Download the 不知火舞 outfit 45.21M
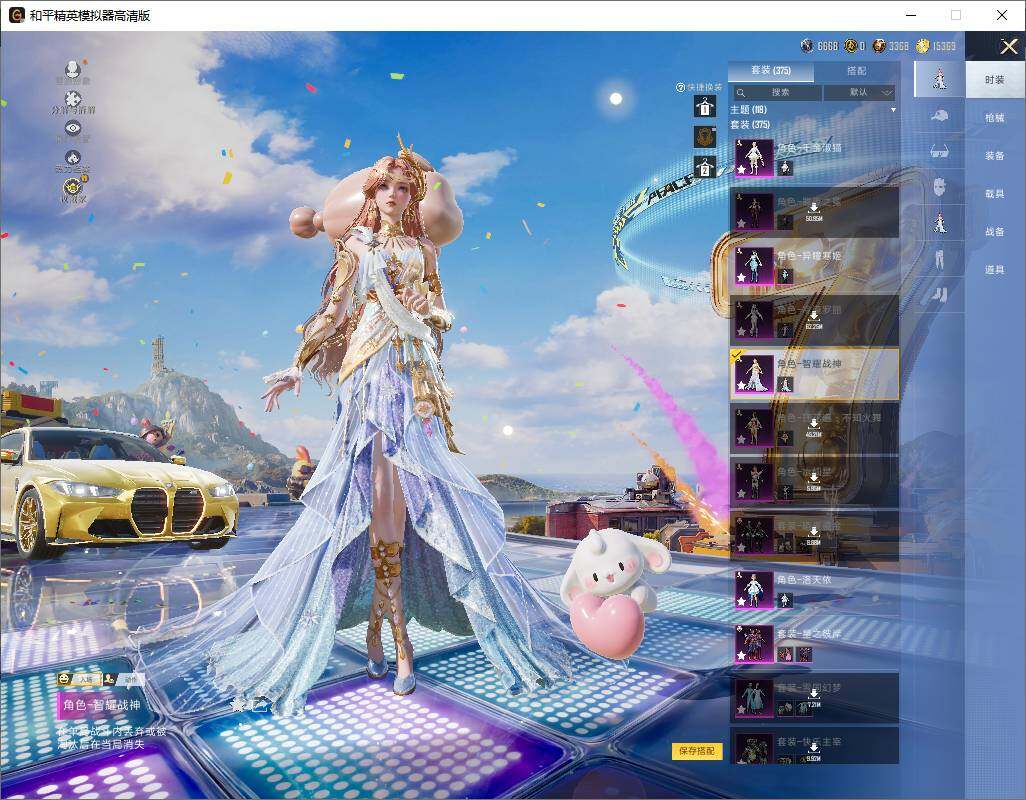Screen dimensions: 1026x800 814,425
